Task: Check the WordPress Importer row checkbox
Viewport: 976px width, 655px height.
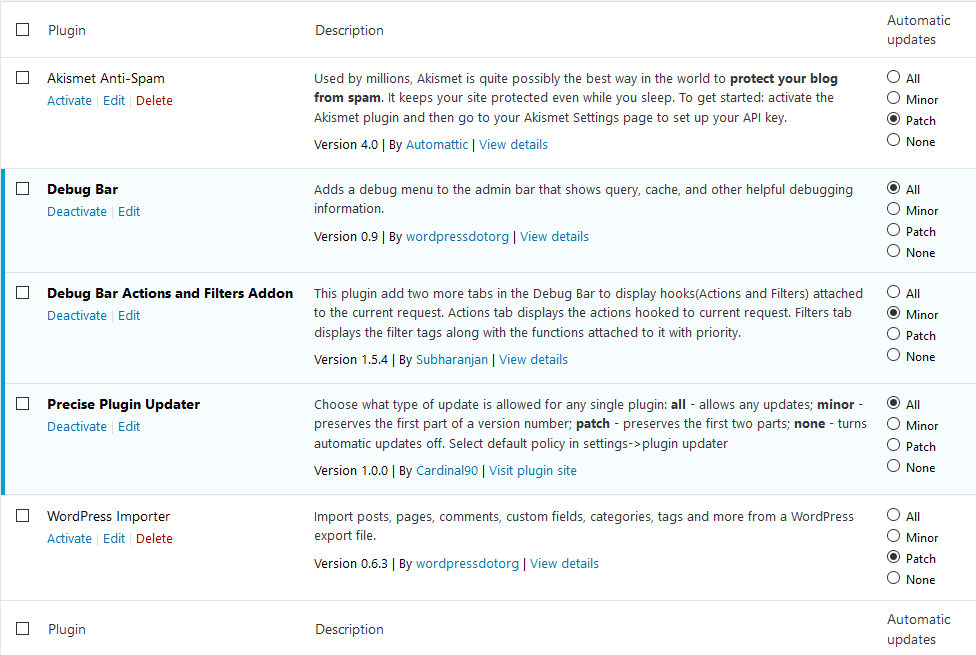Action: (22, 516)
